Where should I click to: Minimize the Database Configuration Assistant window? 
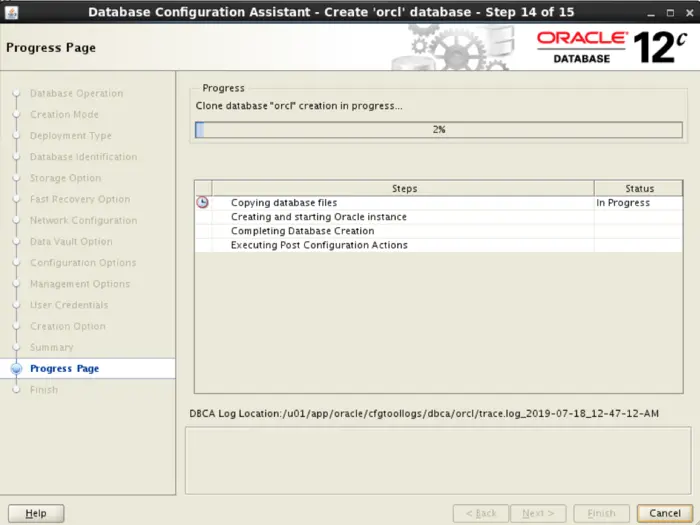click(651, 13)
